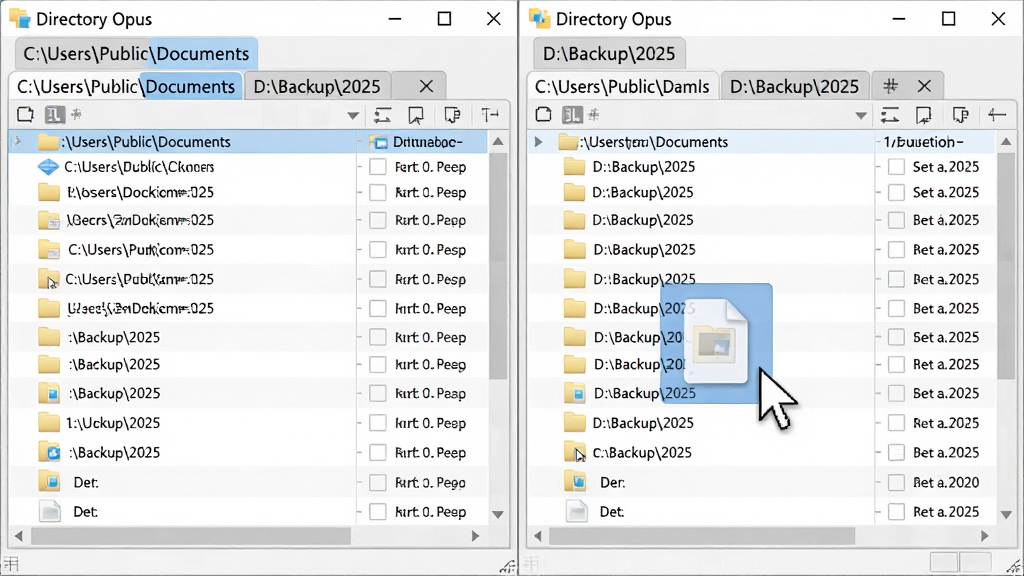Switch to D:\Backup\2025 tab in left window
The image size is (1024, 576).
point(317,86)
